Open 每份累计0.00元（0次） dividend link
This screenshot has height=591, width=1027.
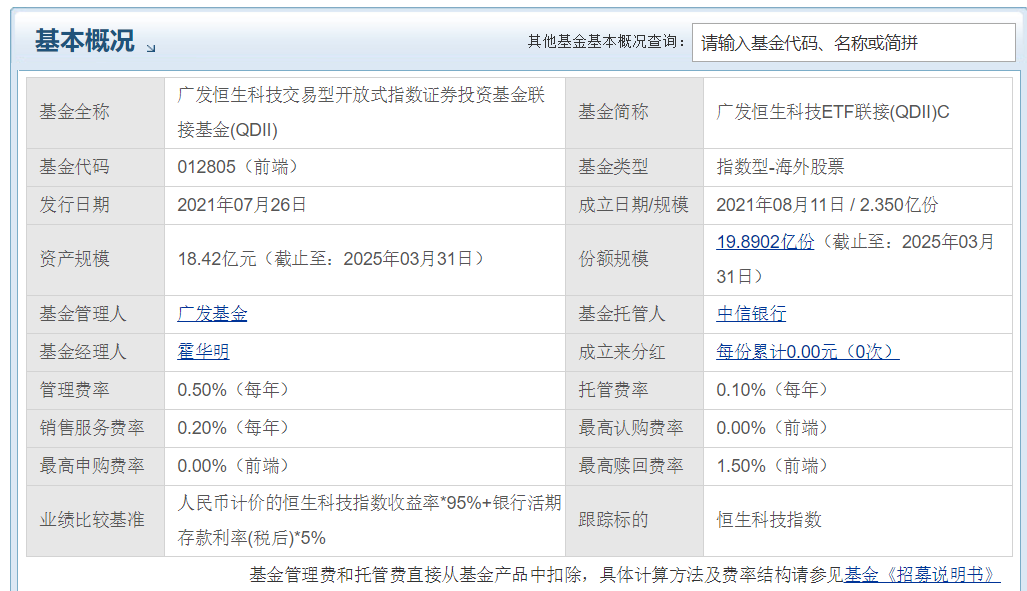(808, 352)
